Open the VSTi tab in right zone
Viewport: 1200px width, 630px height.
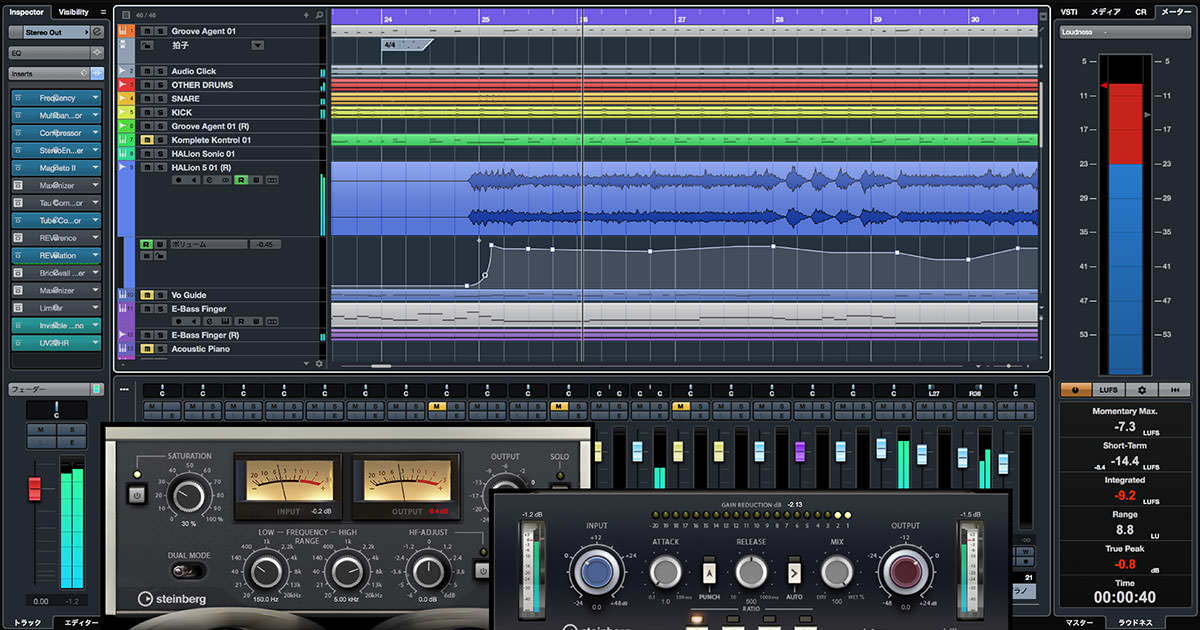(x=1069, y=12)
